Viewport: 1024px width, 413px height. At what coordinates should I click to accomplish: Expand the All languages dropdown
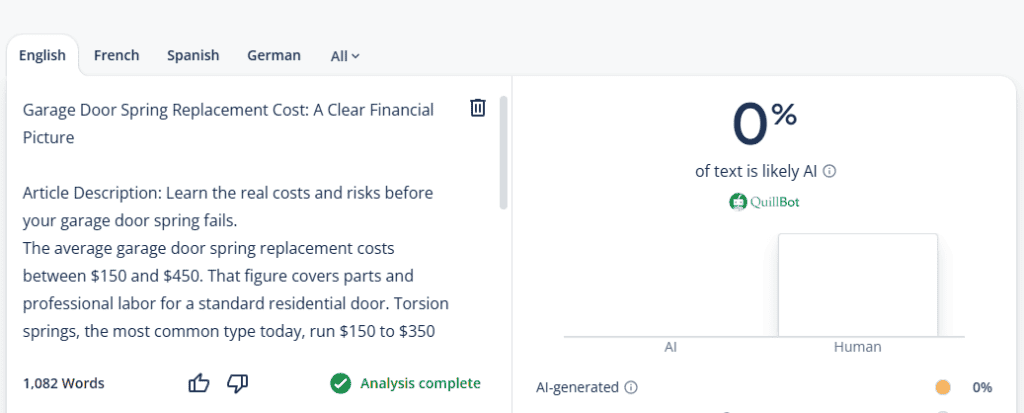[x=345, y=56]
